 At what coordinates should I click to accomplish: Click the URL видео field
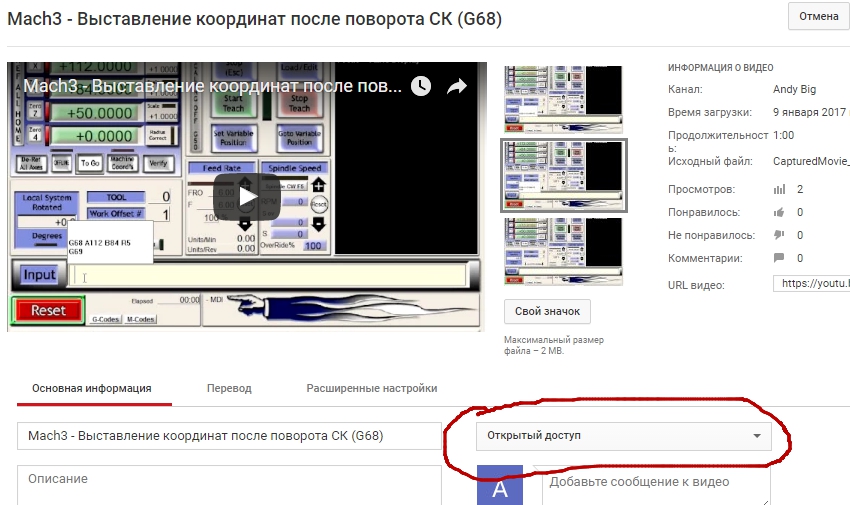click(812, 283)
